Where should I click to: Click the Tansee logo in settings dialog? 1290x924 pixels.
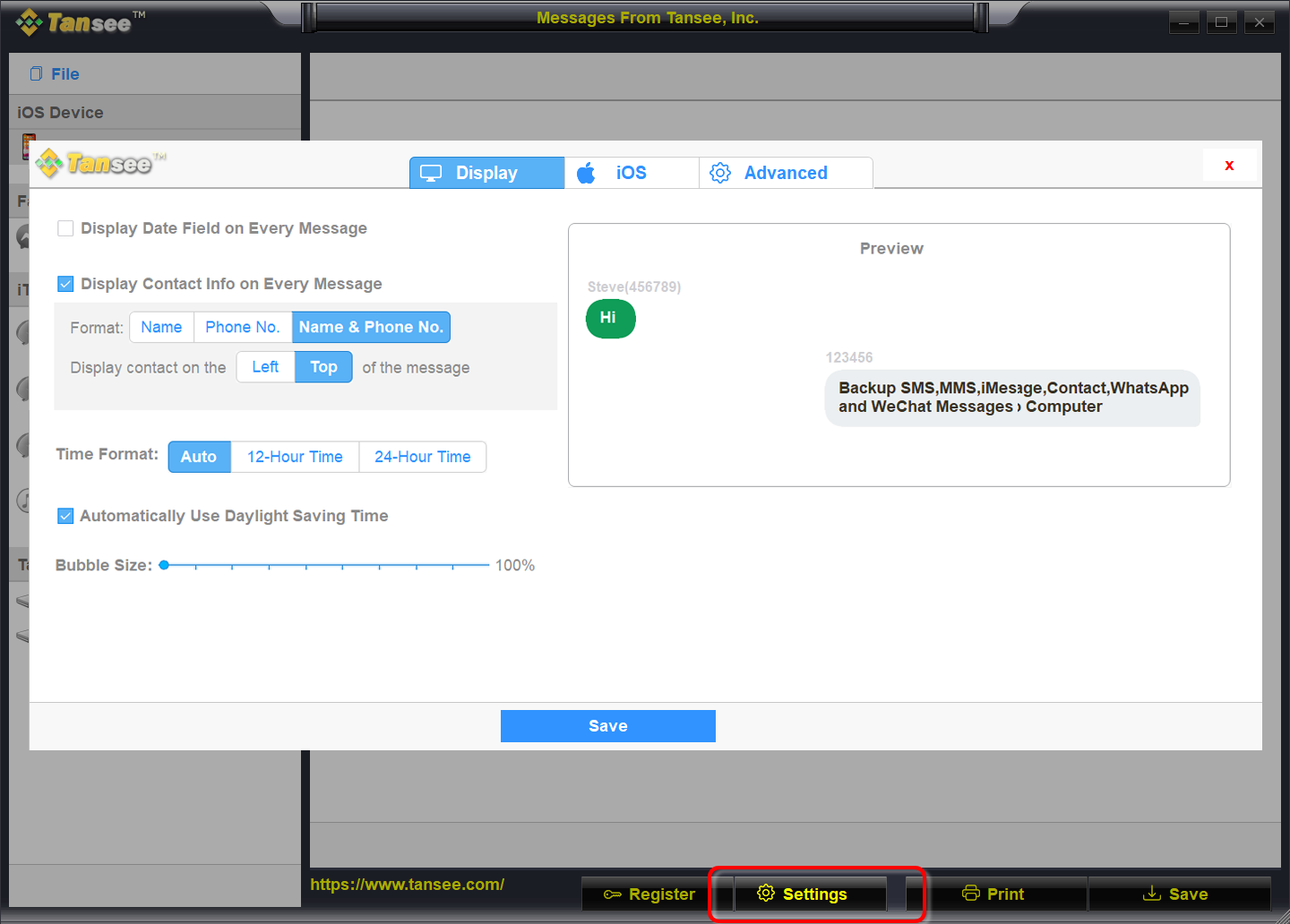point(101,163)
